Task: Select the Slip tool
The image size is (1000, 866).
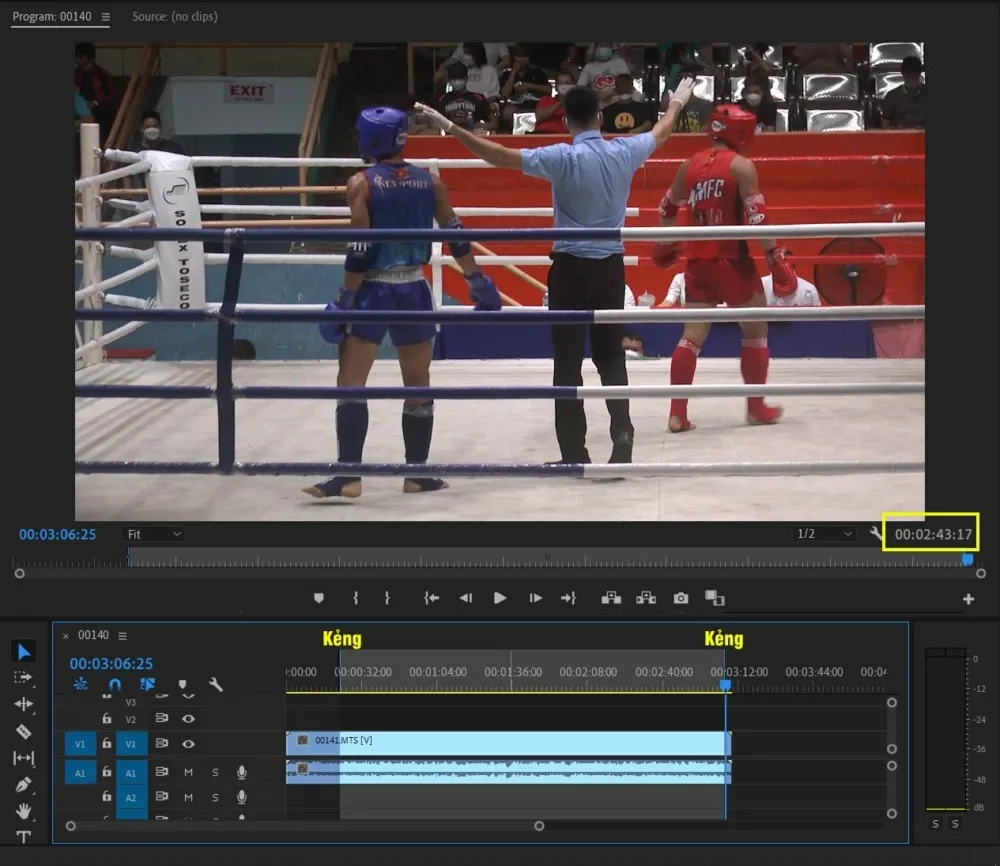Action: point(24,758)
